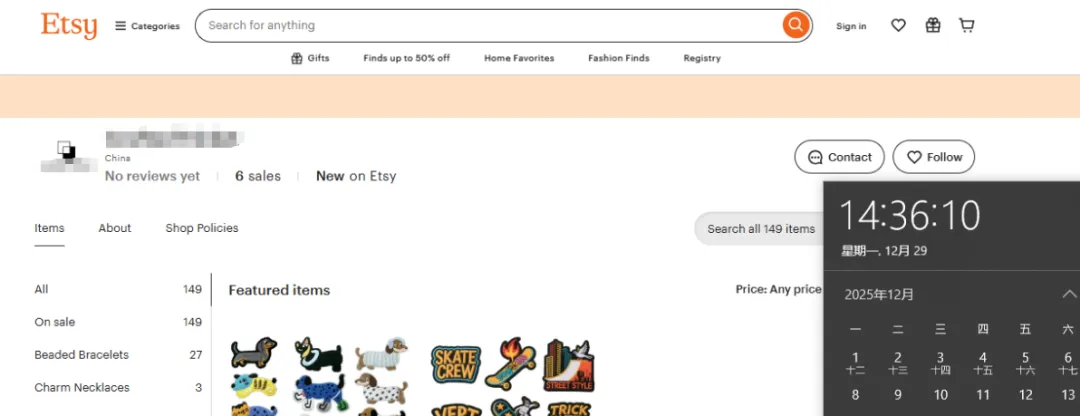Open Favorites heart icon in header
1080x416 pixels.
(898, 25)
